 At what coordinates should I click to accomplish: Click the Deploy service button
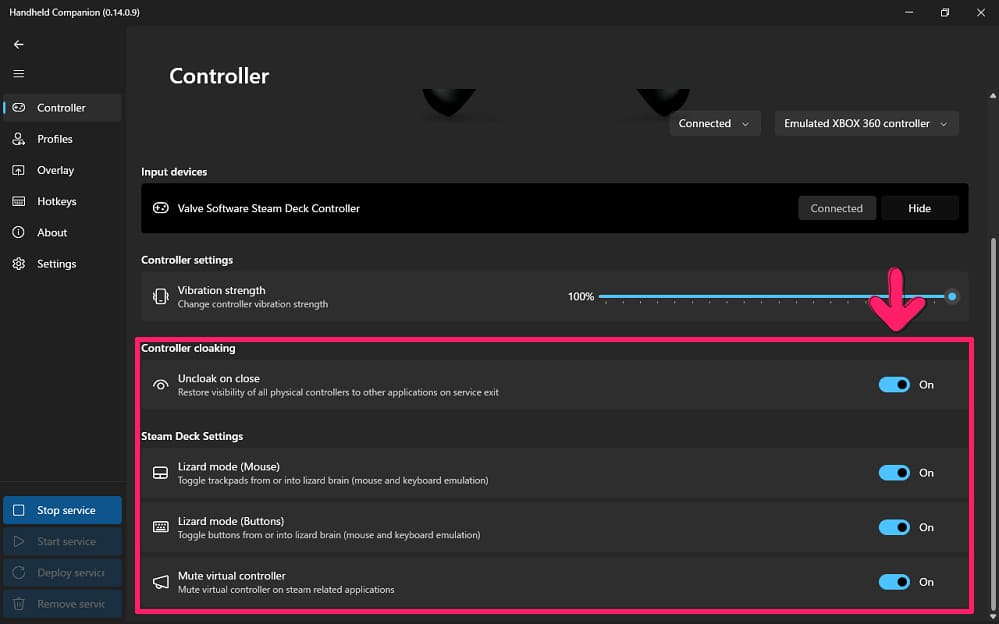62,572
